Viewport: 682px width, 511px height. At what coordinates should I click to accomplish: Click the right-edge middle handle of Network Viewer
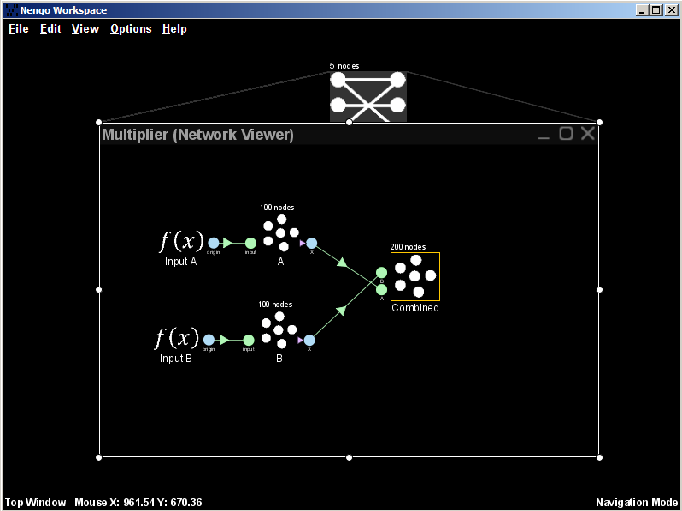click(600, 290)
